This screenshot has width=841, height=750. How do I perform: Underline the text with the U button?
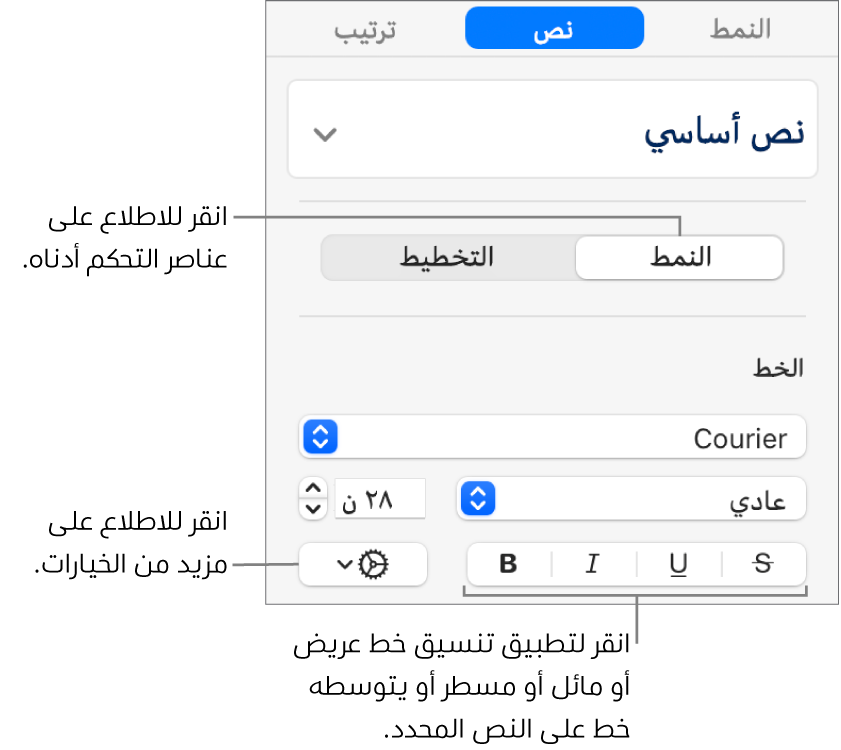tap(678, 564)
